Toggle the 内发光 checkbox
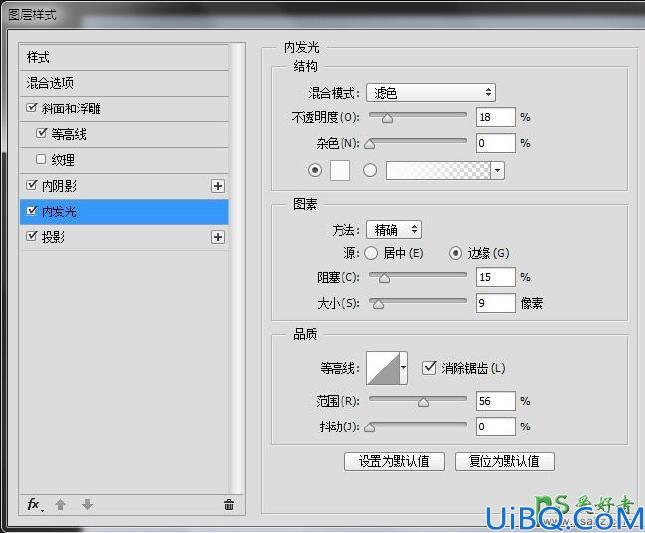This screenshot has width=645, height=533. point(31,211)
